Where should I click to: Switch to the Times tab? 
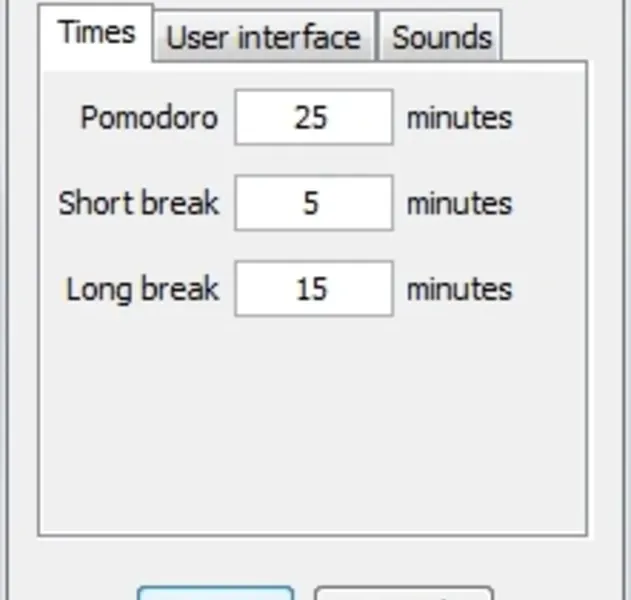pyautogui.click(x=96, y=32)
